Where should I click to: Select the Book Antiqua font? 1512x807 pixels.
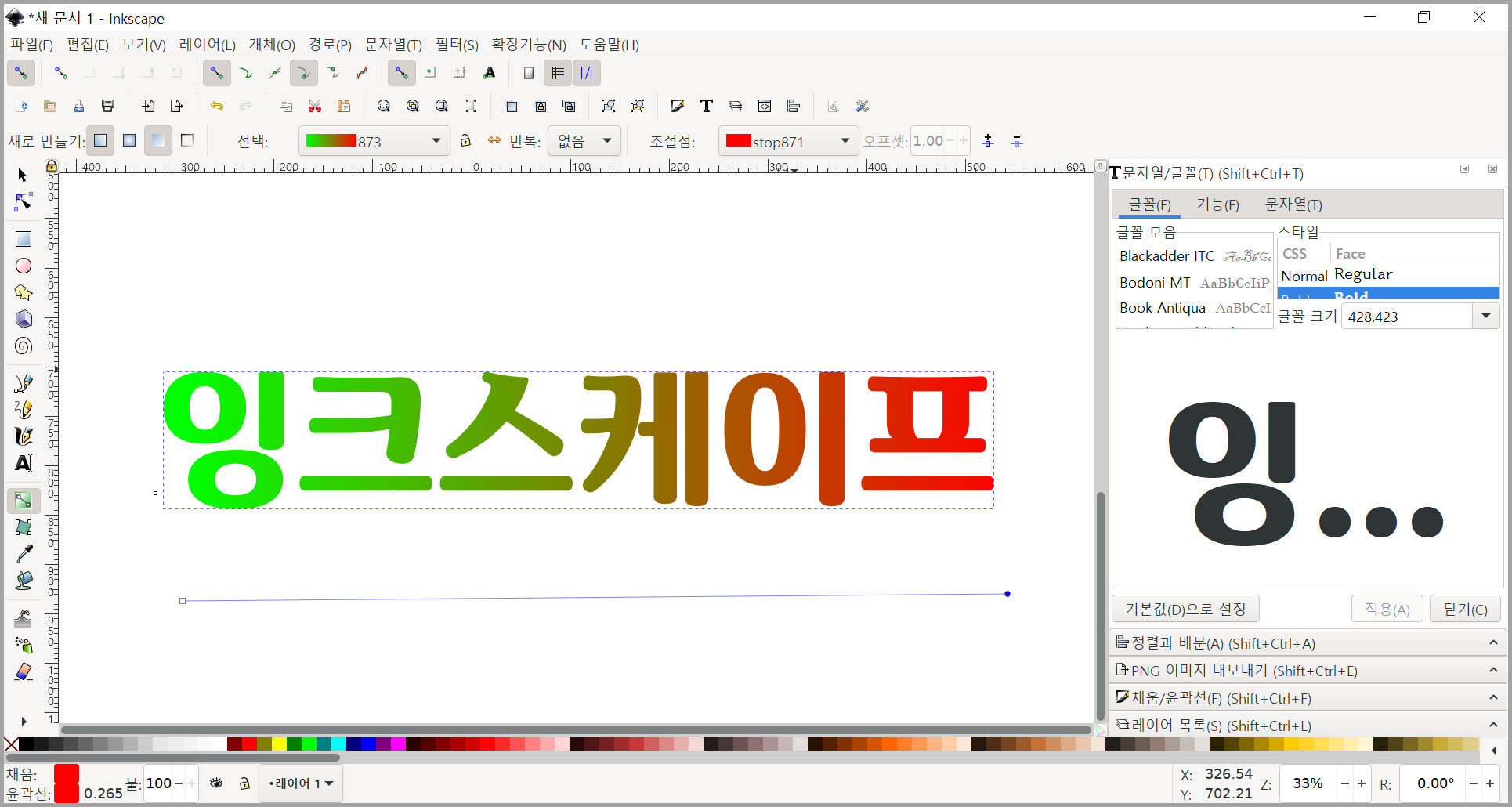coord(1195,308)
